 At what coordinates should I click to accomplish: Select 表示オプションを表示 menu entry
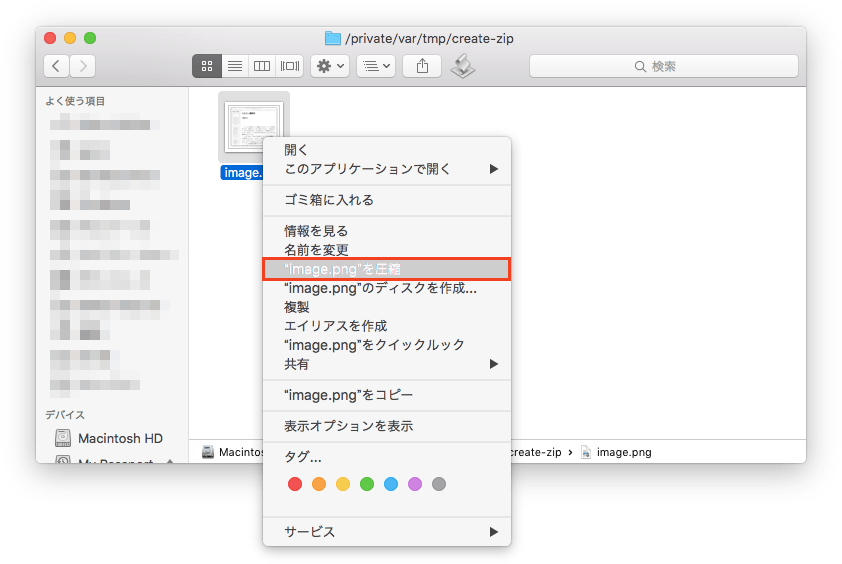(387, 426)
